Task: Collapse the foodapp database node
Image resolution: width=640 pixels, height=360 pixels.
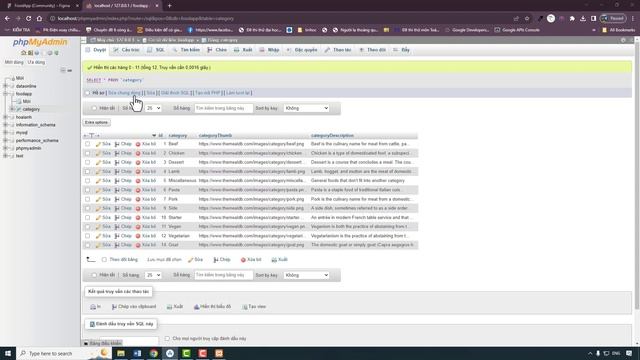Action: [5, 94]
